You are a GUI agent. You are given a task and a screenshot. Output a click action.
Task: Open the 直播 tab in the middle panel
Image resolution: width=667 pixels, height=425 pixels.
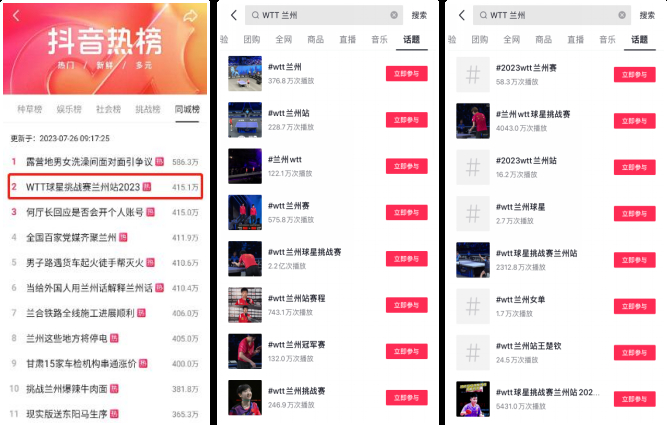tap(348, 40)
